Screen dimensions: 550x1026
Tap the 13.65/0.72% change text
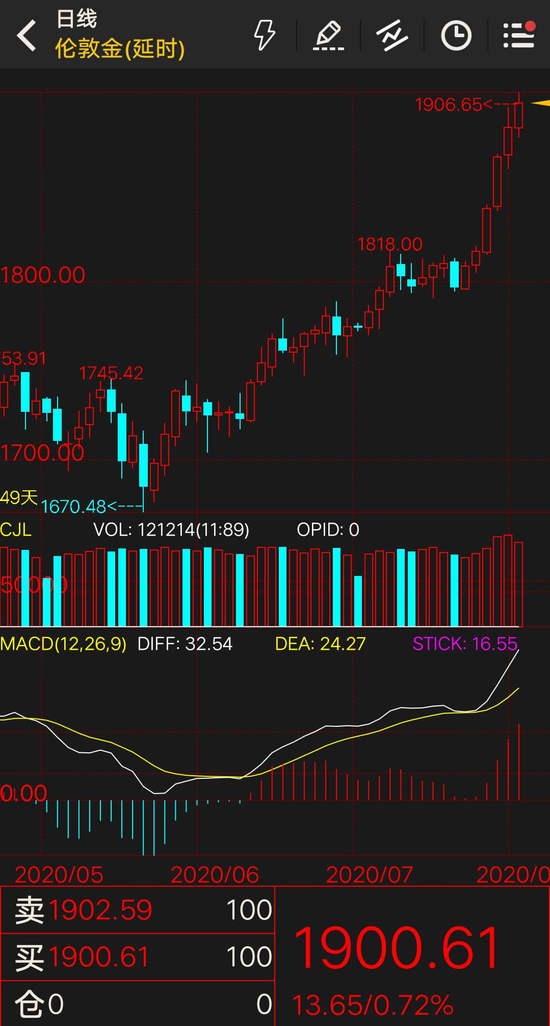click(x=372, y=1004)
